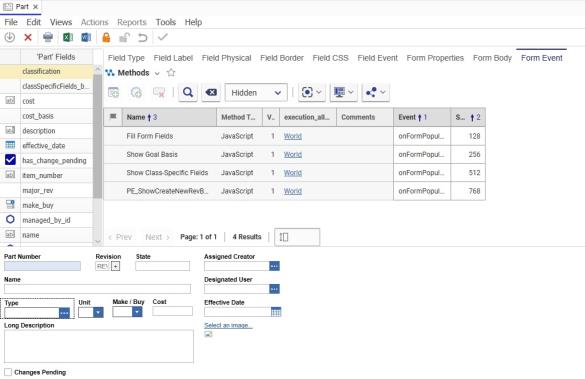Run search with magnifier icon
The height and width of the screenshot is (379, 585).
tap(188, 92)
